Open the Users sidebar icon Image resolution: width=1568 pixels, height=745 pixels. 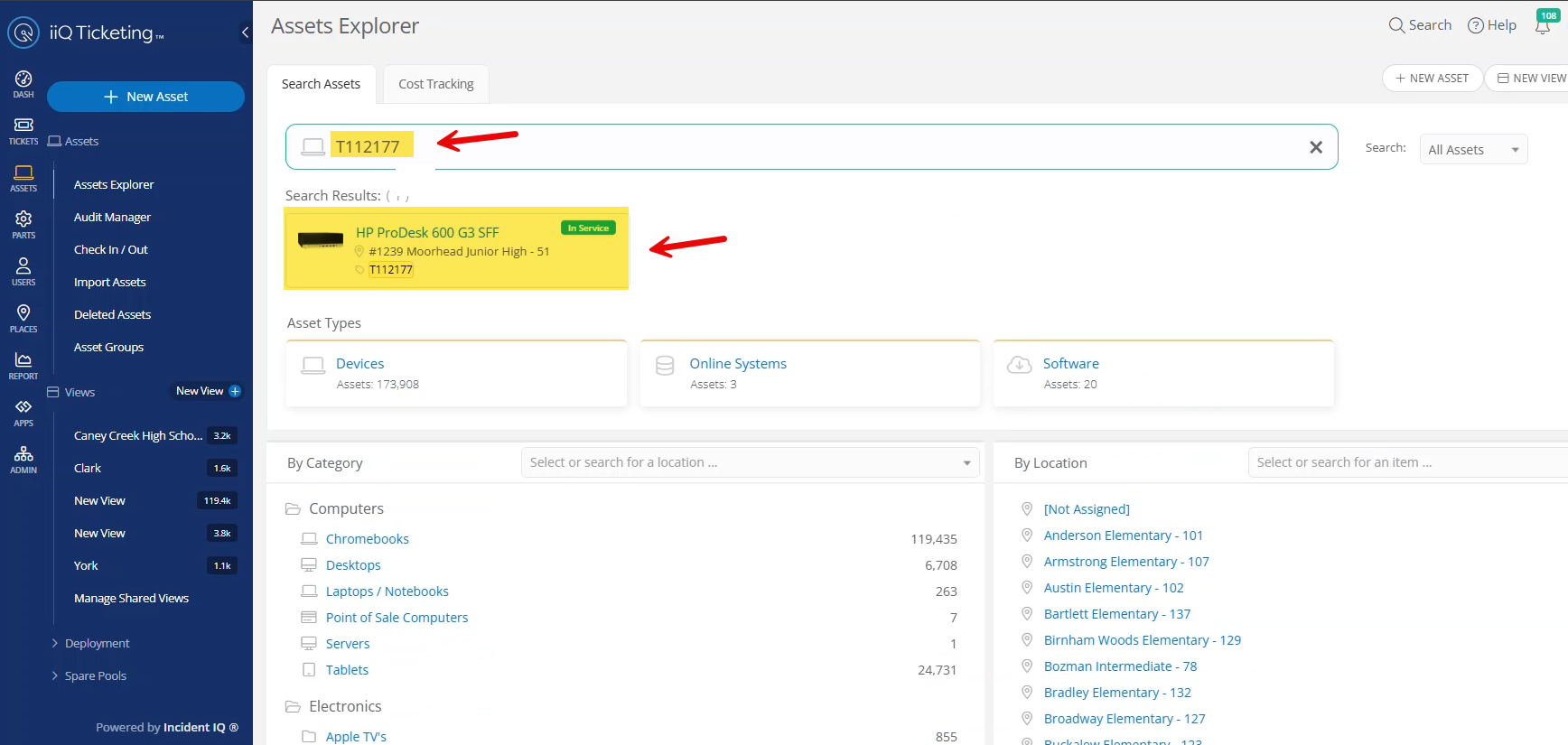point(23,271)
